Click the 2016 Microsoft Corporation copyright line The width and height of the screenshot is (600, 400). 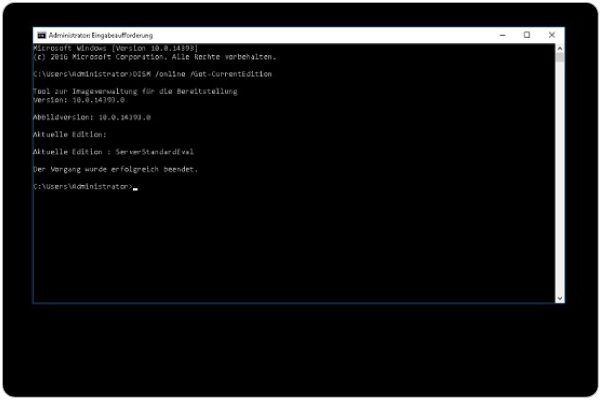[155, 57]
